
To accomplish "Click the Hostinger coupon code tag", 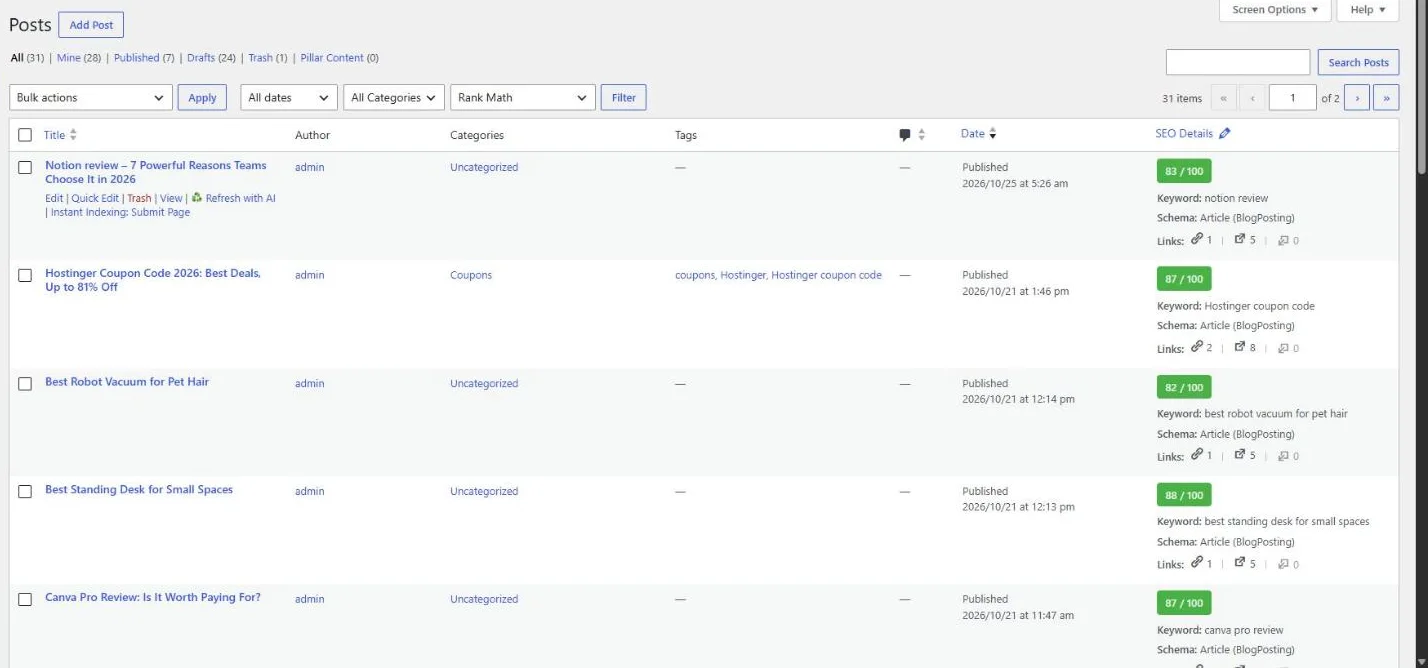I will pyautogui.click(x=826, y=275).
